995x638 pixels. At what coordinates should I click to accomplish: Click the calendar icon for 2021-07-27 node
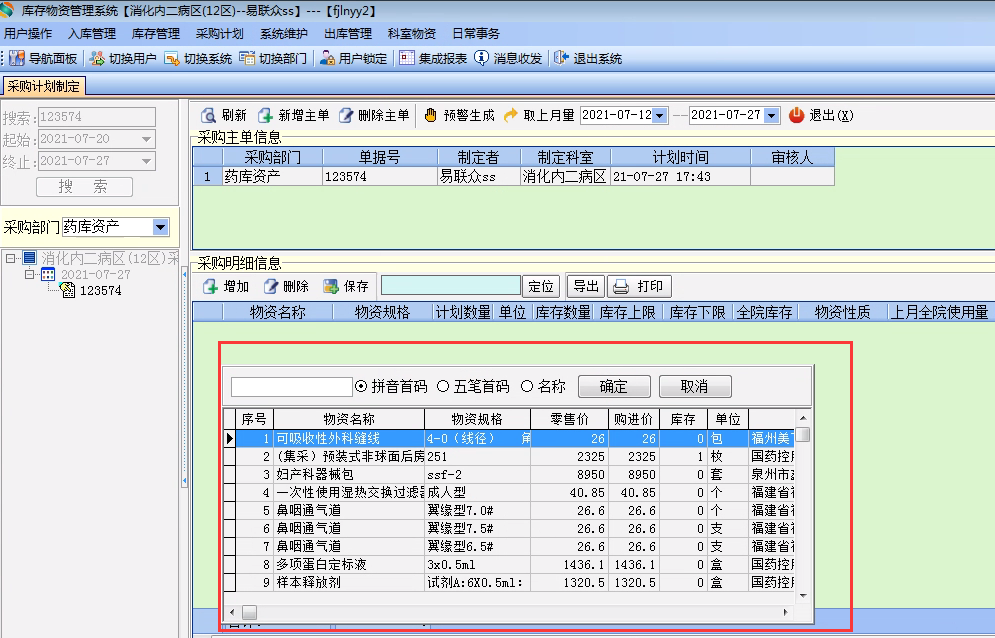pos(48,274)
